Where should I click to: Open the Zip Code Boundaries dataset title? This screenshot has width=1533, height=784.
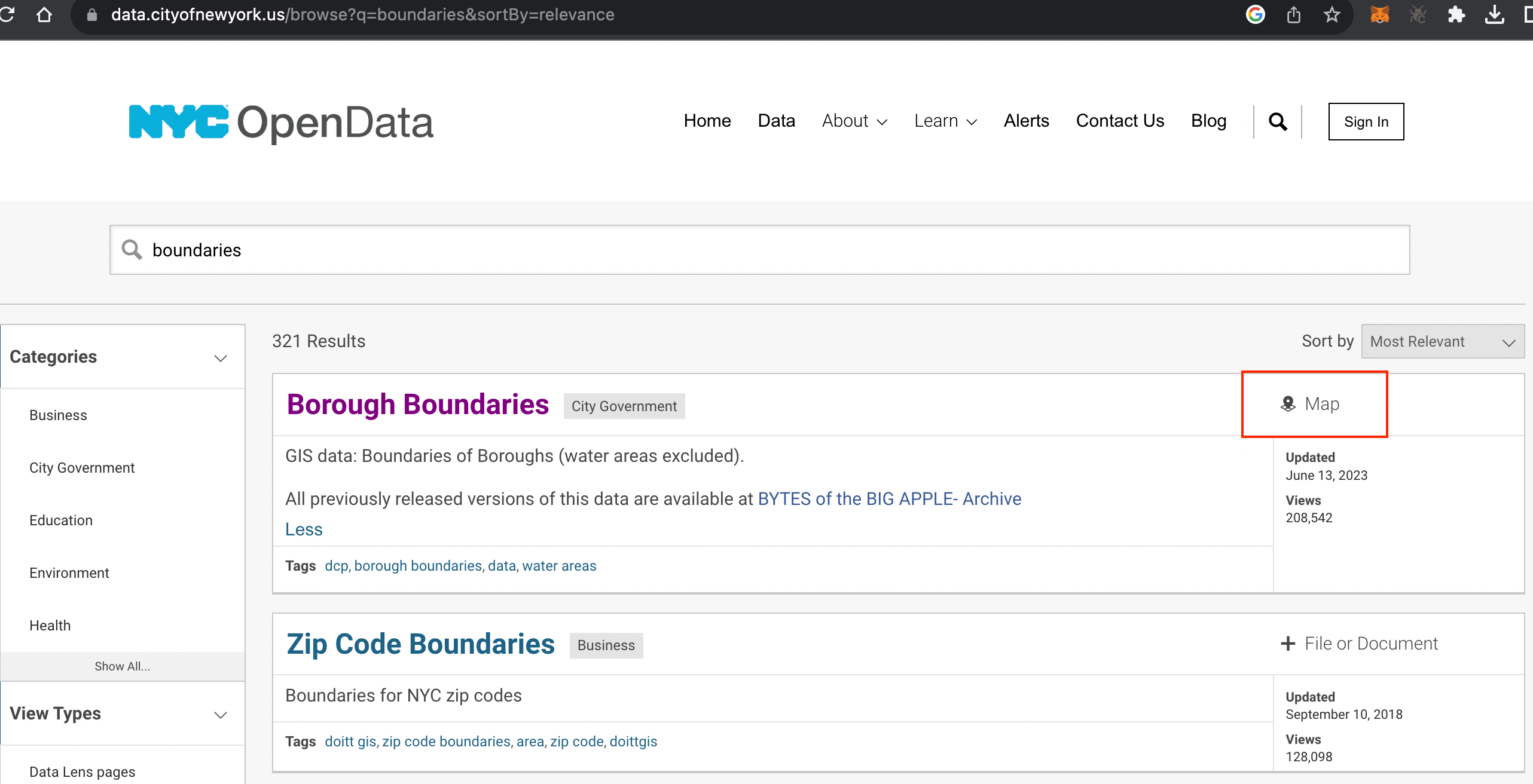coord(421,644)
